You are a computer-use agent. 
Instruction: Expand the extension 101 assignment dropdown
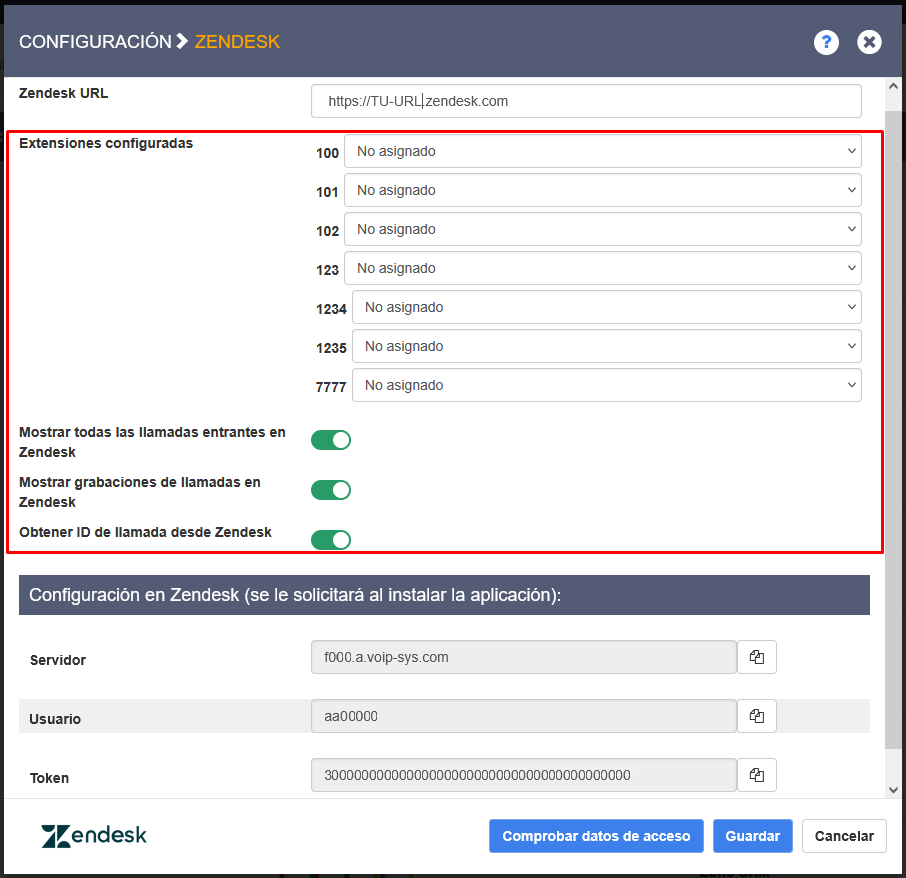pos(602,190)
